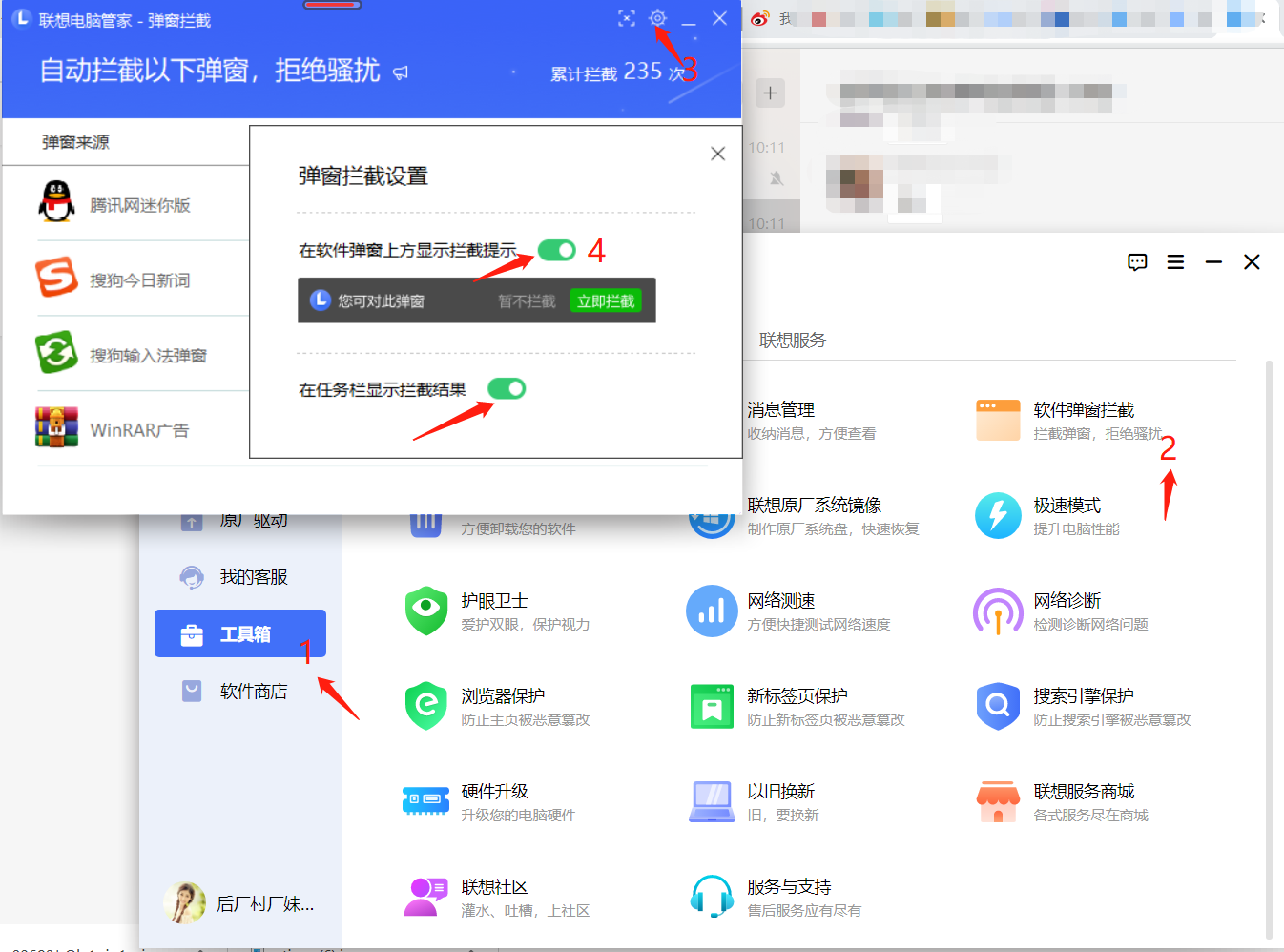Click the 联想服务 section heading
The image size is (1284, 952).
[x=793, y=341]
